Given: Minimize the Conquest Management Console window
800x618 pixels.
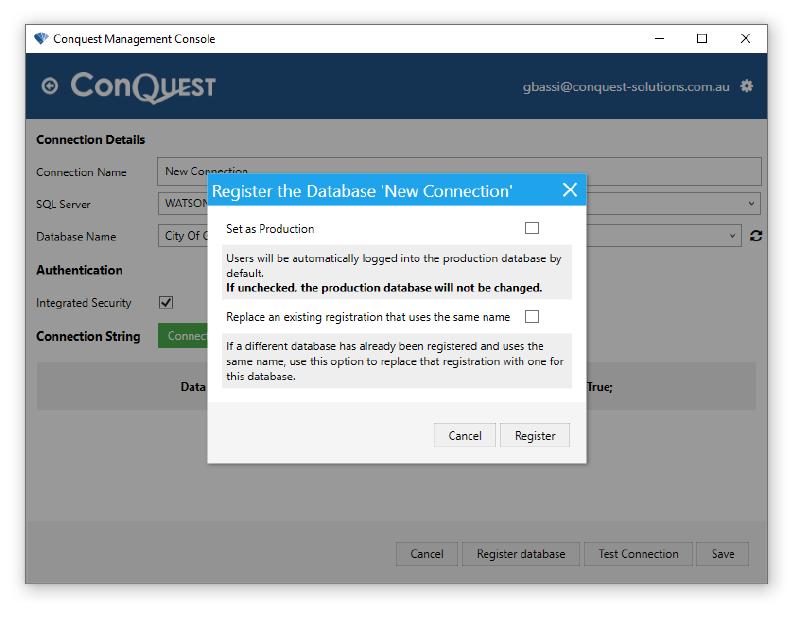Looking at the screenshot, I should [659, 39].
